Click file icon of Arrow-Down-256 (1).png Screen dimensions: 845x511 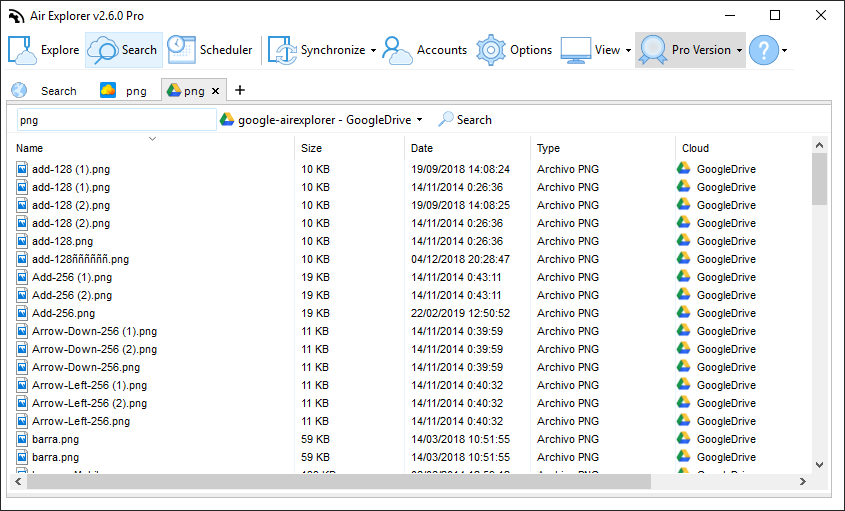pos(22,331)
